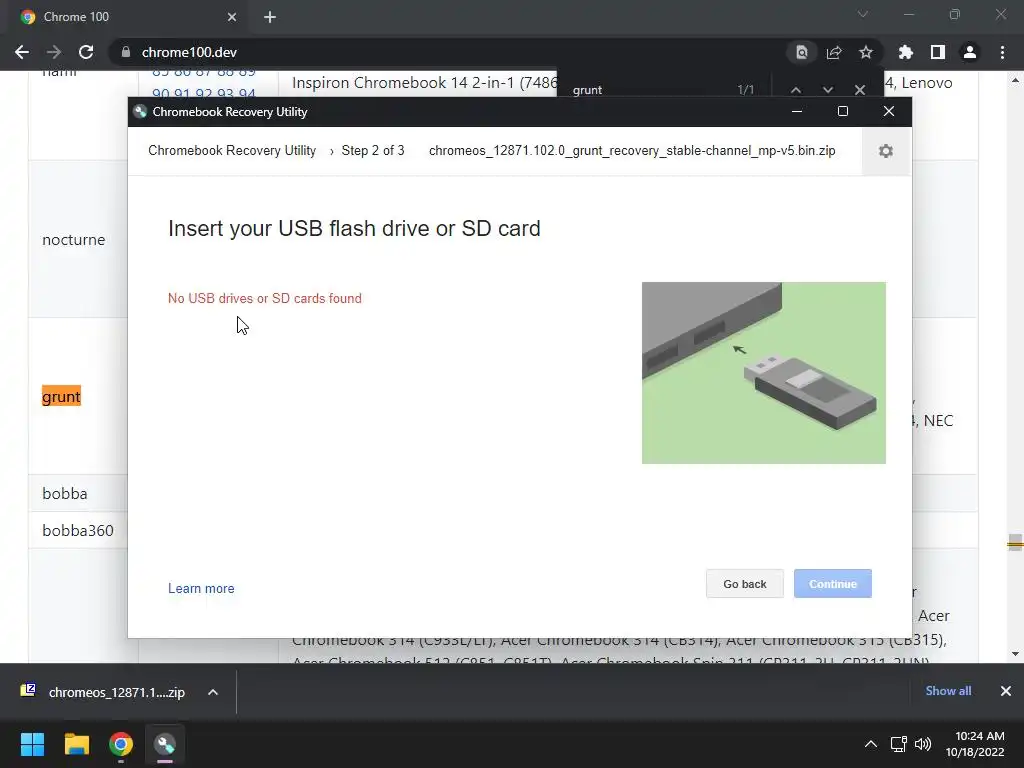The width and height of the screenshot is (1024, 768).
Task: Click the 'Step 2 of 3' text
Action: point(373,151)
